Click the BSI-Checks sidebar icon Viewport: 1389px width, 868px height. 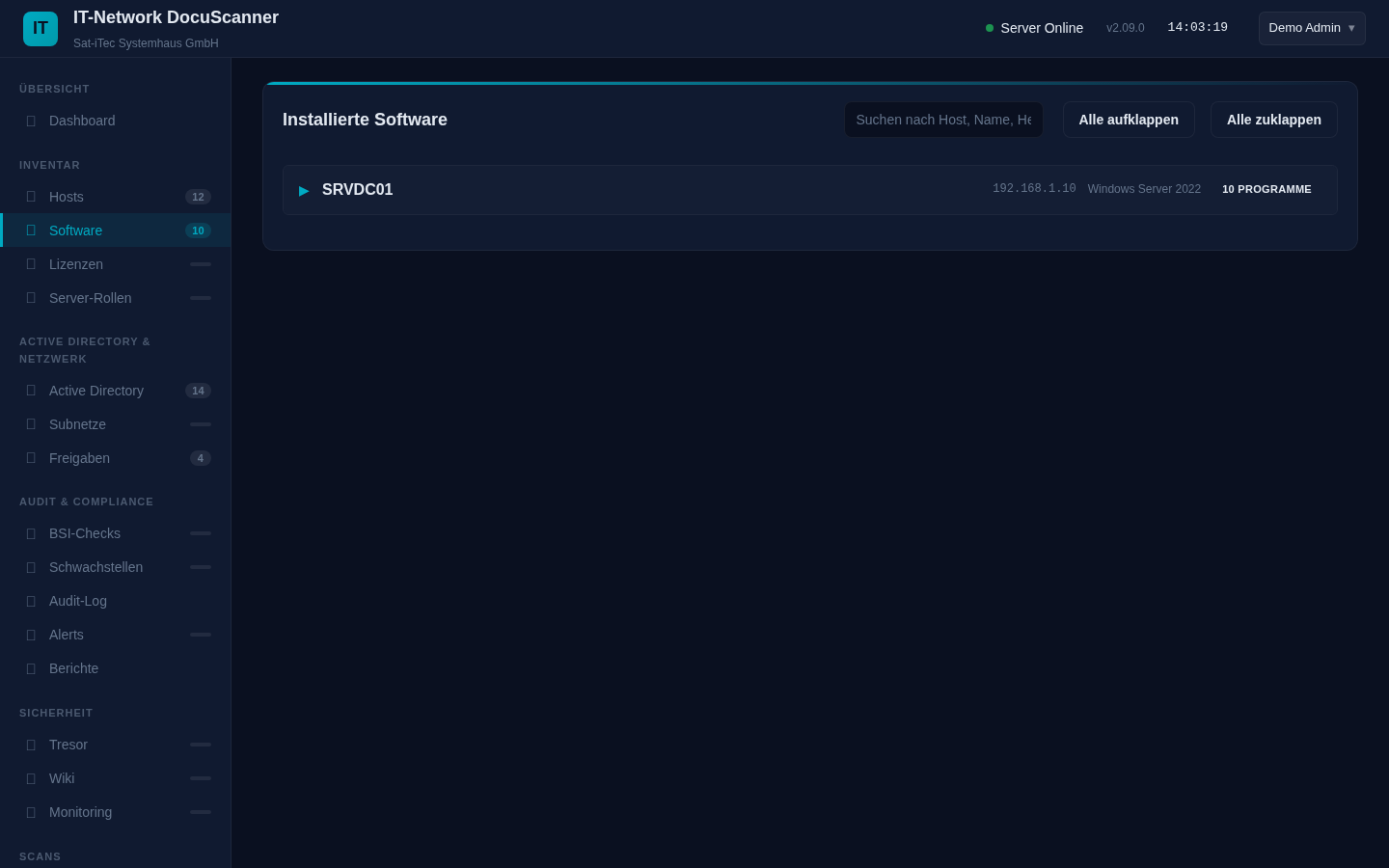(x=31, y=533)
